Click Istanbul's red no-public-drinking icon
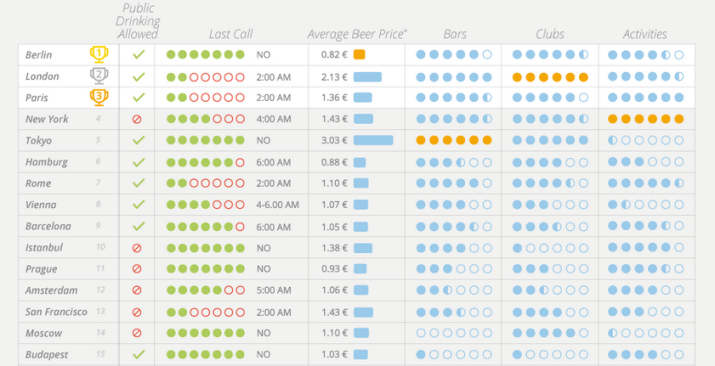Viewport: 715px width, 366px height. click(x=136, y=248)
